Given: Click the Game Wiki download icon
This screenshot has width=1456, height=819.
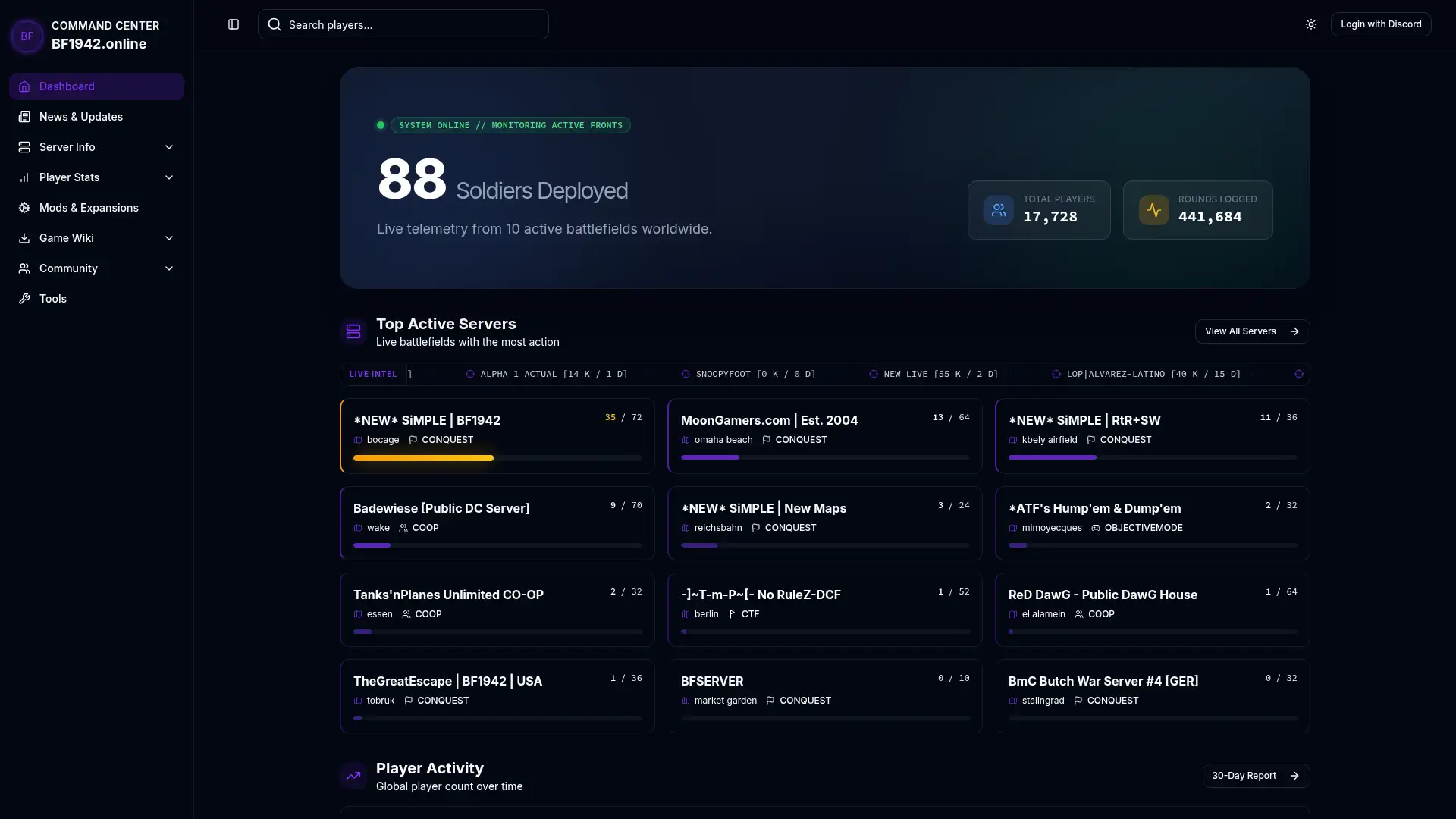Looking at the screenshot, I should [x=24, y=238].
